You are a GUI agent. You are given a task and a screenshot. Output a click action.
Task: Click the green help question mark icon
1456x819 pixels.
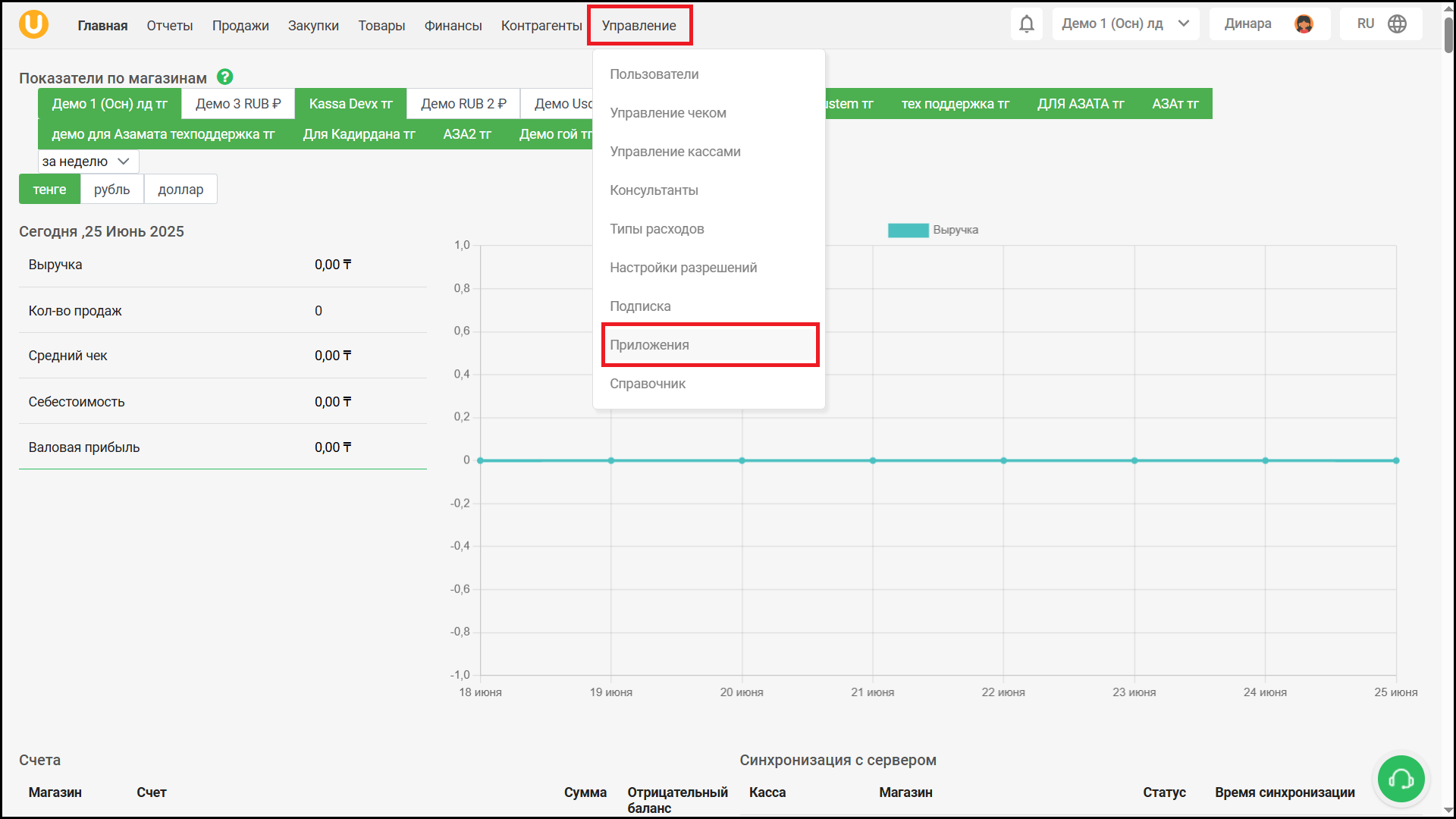[x=224, y=77]
